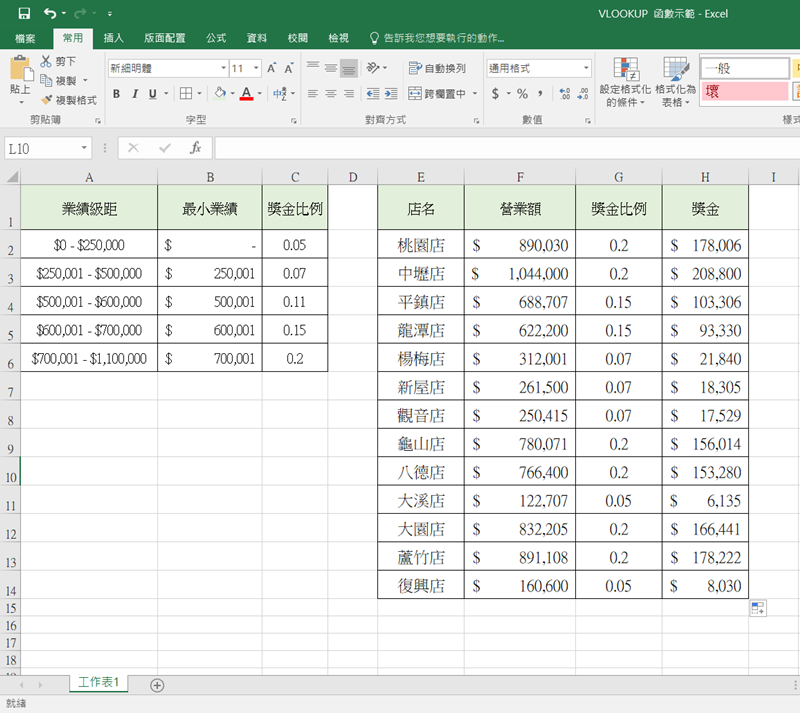The height and width of the screenshot is (713, 800).
Task: Toggle Wrap Text (自動換列)
Action: pyautogui.click(x=437, y=68)
